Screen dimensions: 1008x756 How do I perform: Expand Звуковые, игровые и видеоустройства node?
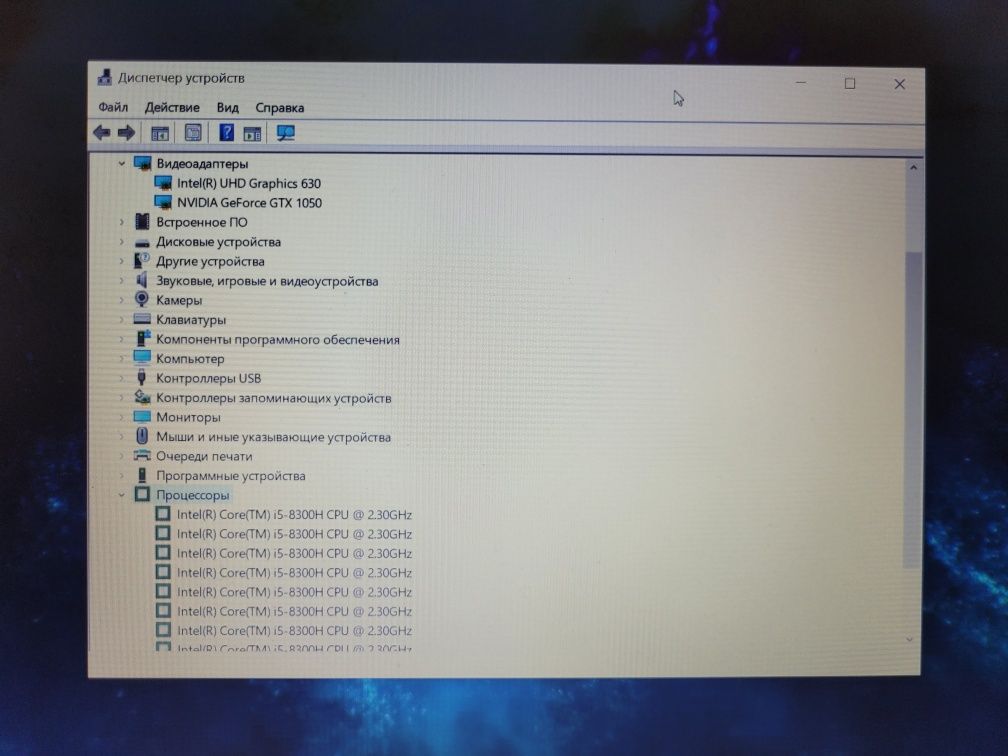(x=122, y=281)
